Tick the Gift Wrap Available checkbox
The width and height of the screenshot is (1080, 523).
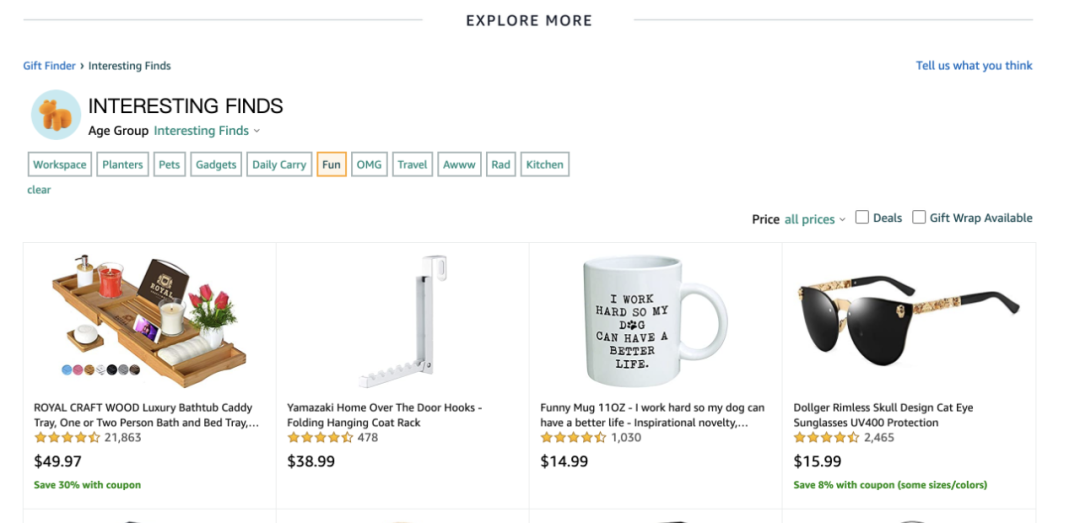point(919,218)
